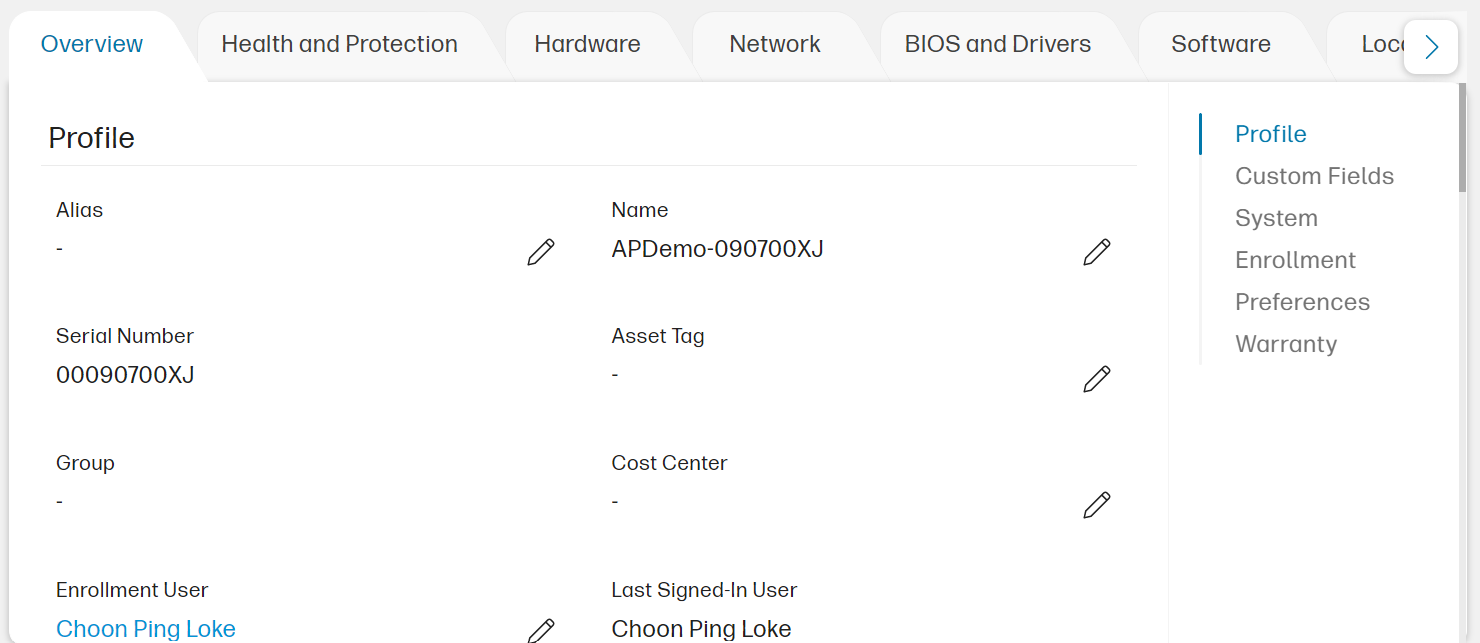The image size is (1480, 643).
Task: Go to Preferences section
Action: (x=1302, y=302)
